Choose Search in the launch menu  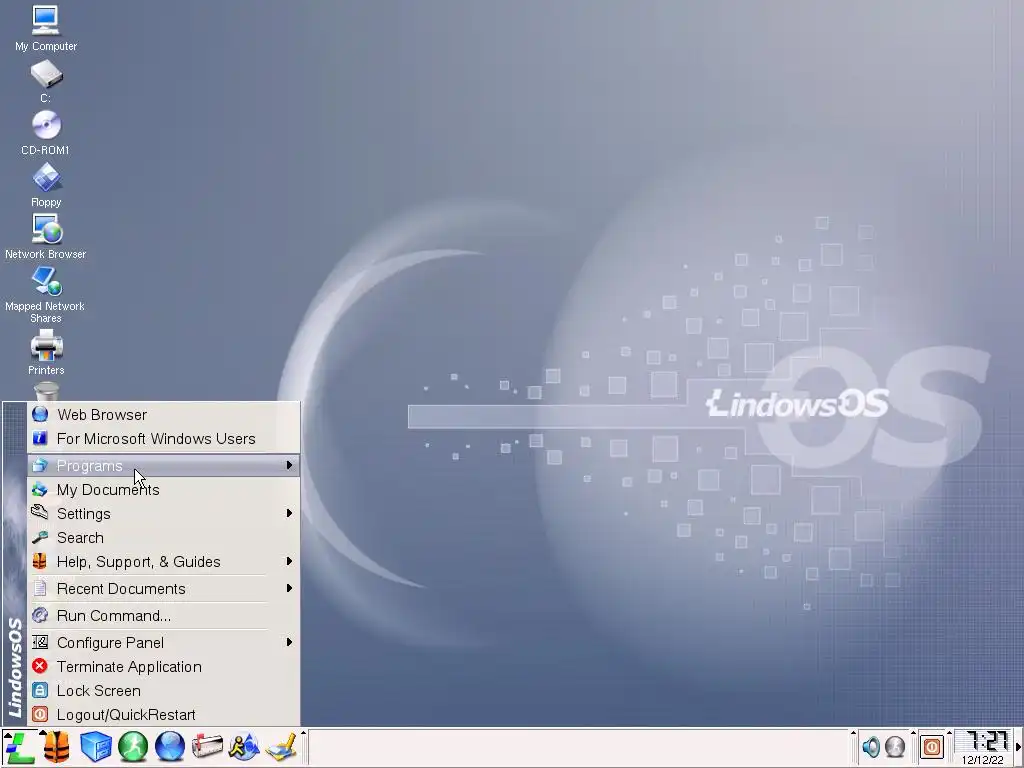pyautogui.click(x=164, y=538)
